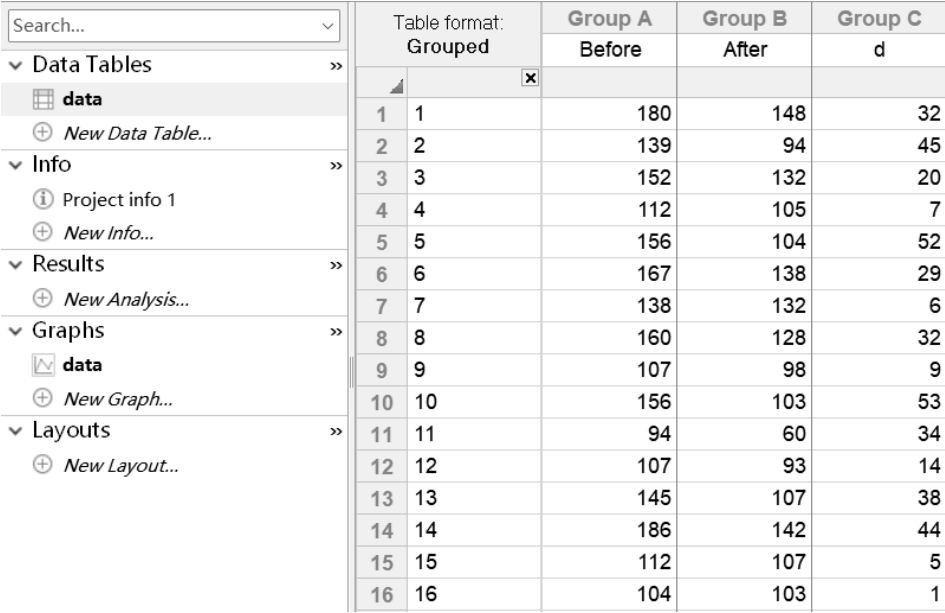This screenshot has height=613, width=945.
Task: Click the plus icon beside New Layout
Action: pos(42,465)
